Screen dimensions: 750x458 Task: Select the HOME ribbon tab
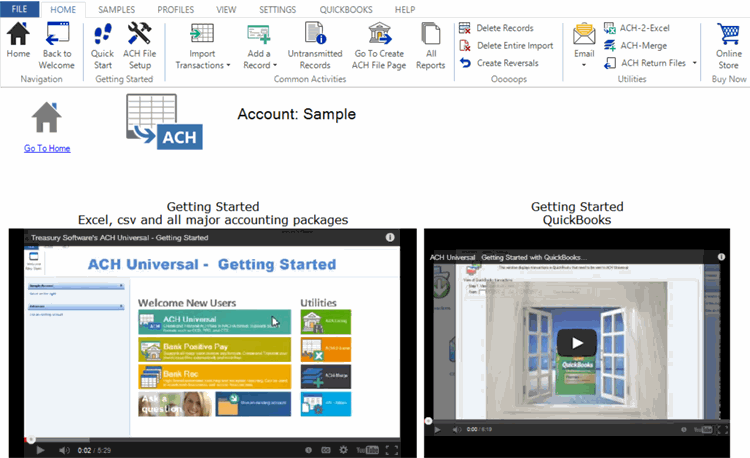(63, 10)
